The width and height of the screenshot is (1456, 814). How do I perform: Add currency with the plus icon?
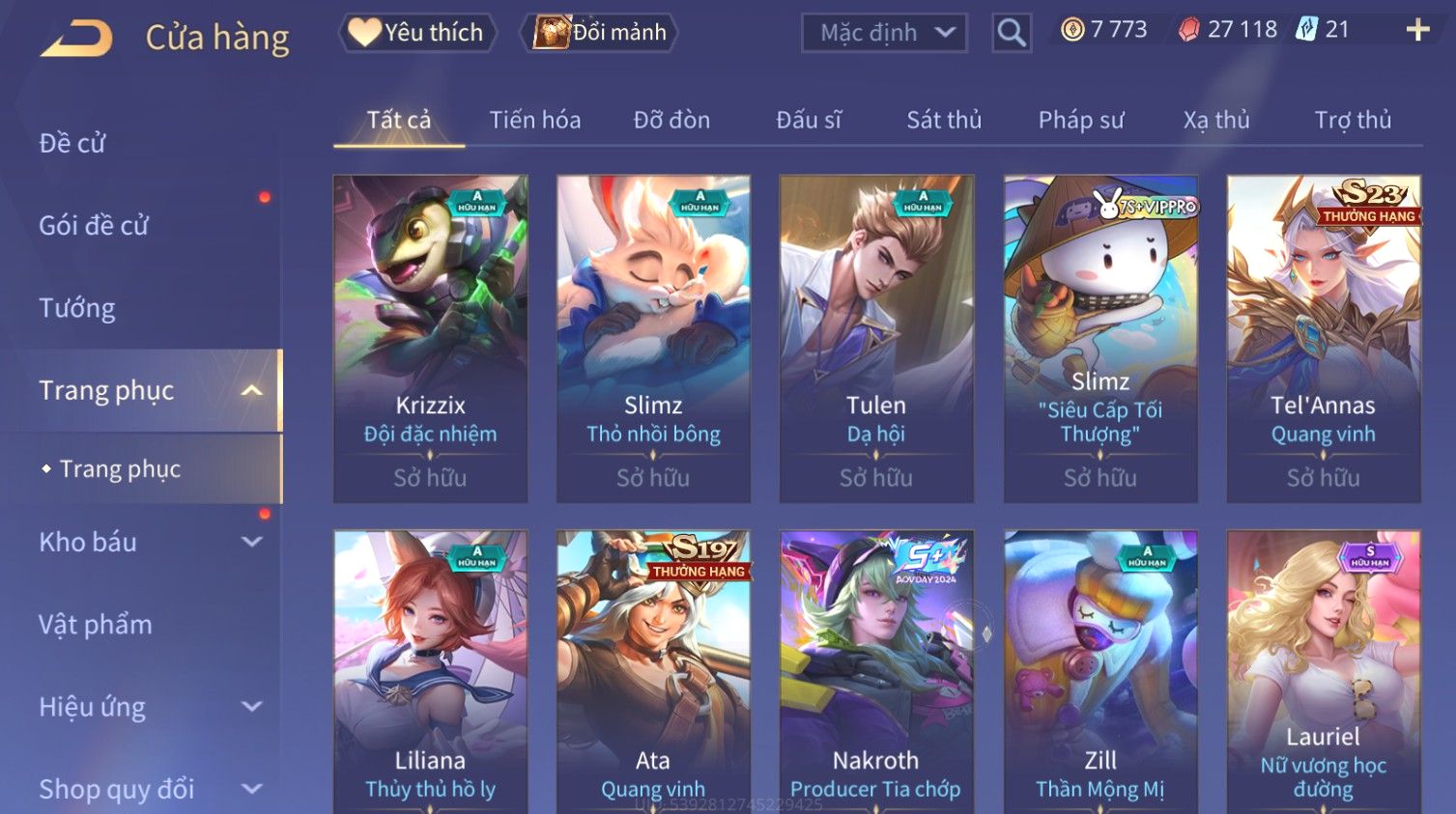click(x=1417, y=30)
